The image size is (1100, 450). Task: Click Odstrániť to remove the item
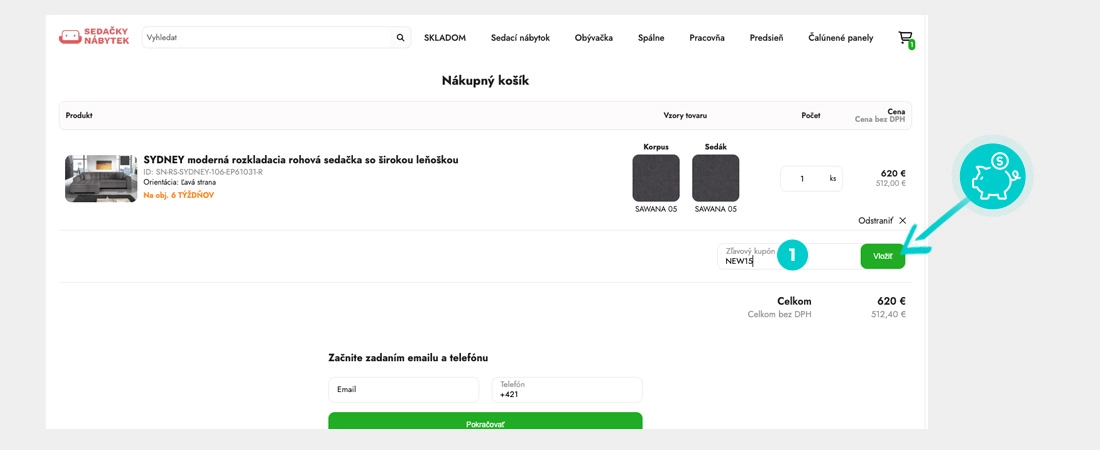[x=875, y=220]
